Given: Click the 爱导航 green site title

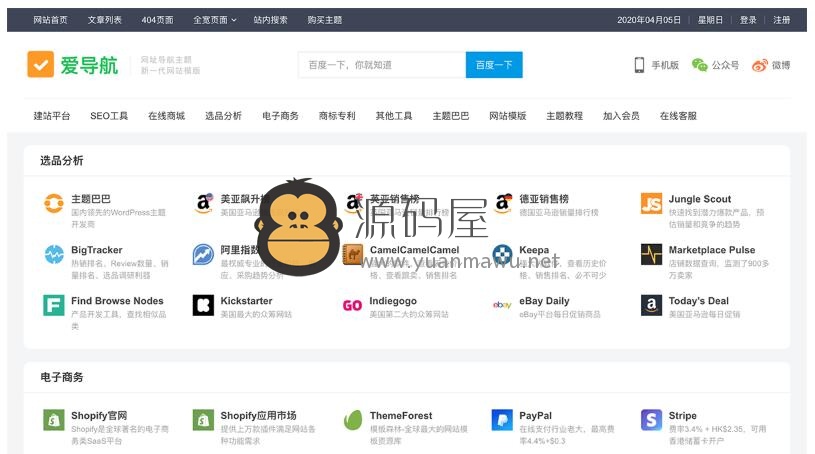Looking at the screenshot, I should tap(89, 66).
